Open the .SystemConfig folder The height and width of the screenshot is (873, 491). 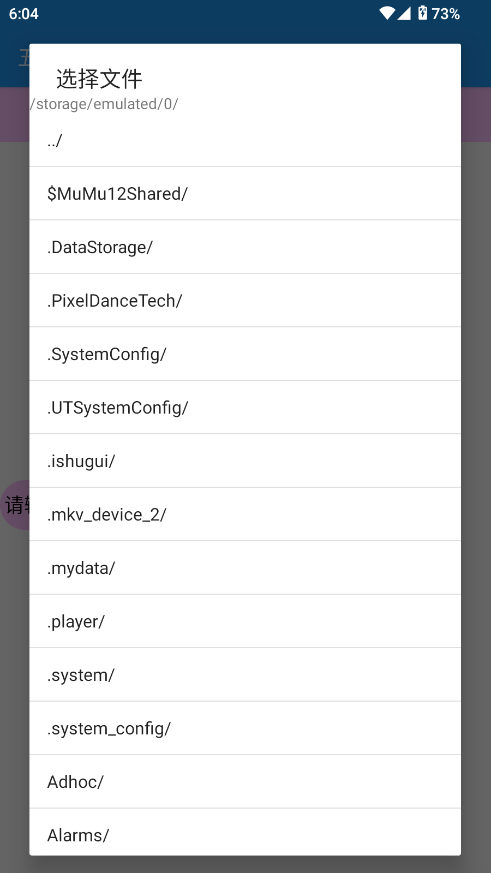(x=245, y=354)
